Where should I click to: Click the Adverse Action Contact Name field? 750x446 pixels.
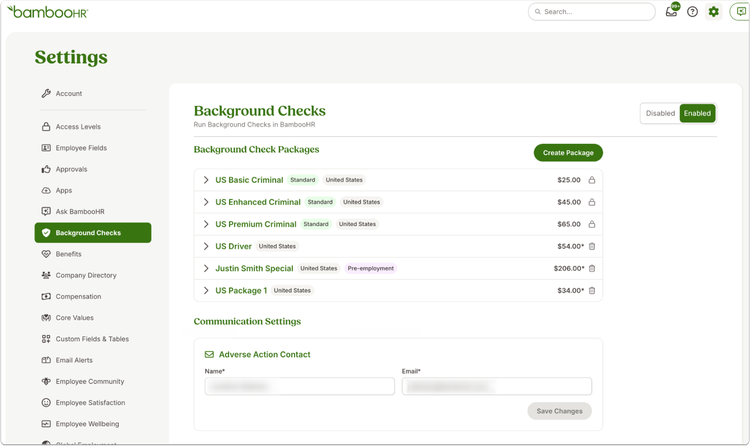(299, 386)
